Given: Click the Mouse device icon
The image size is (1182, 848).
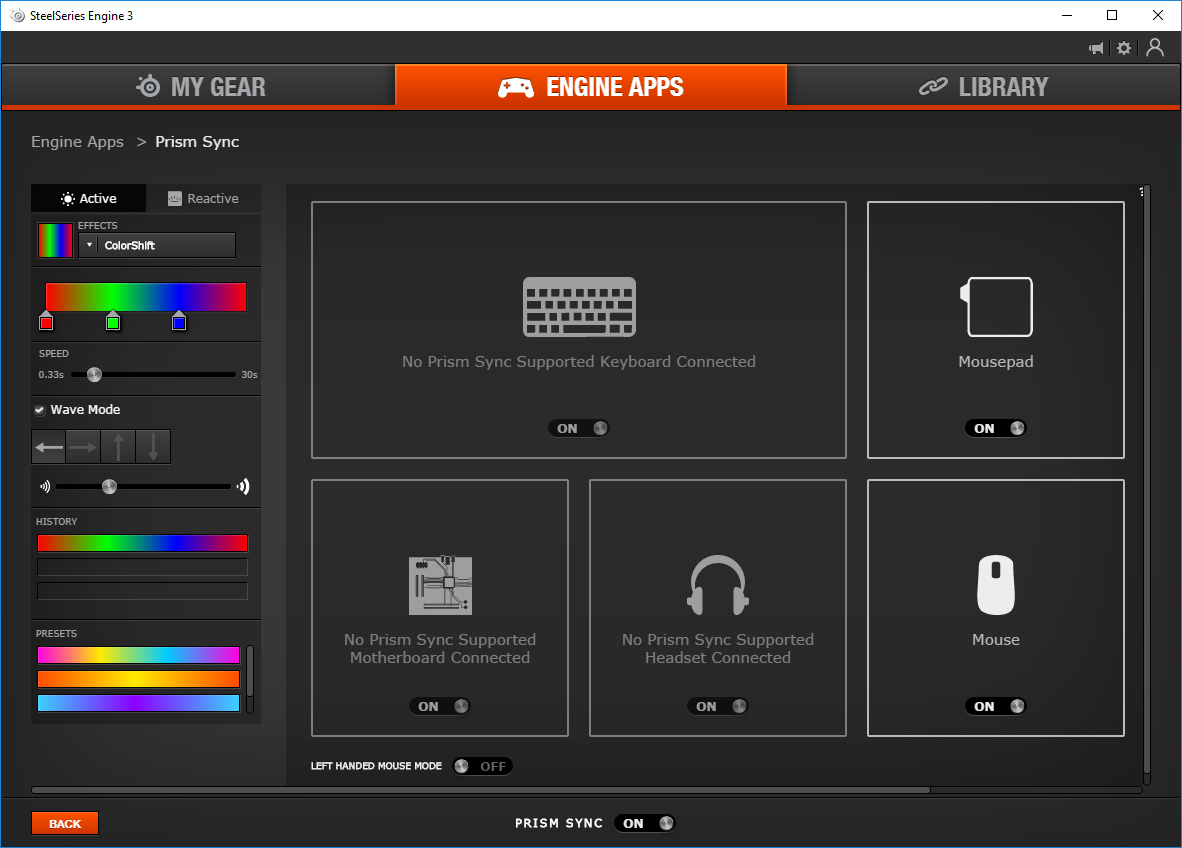Looking at the screenshot, I should [996, 585].
